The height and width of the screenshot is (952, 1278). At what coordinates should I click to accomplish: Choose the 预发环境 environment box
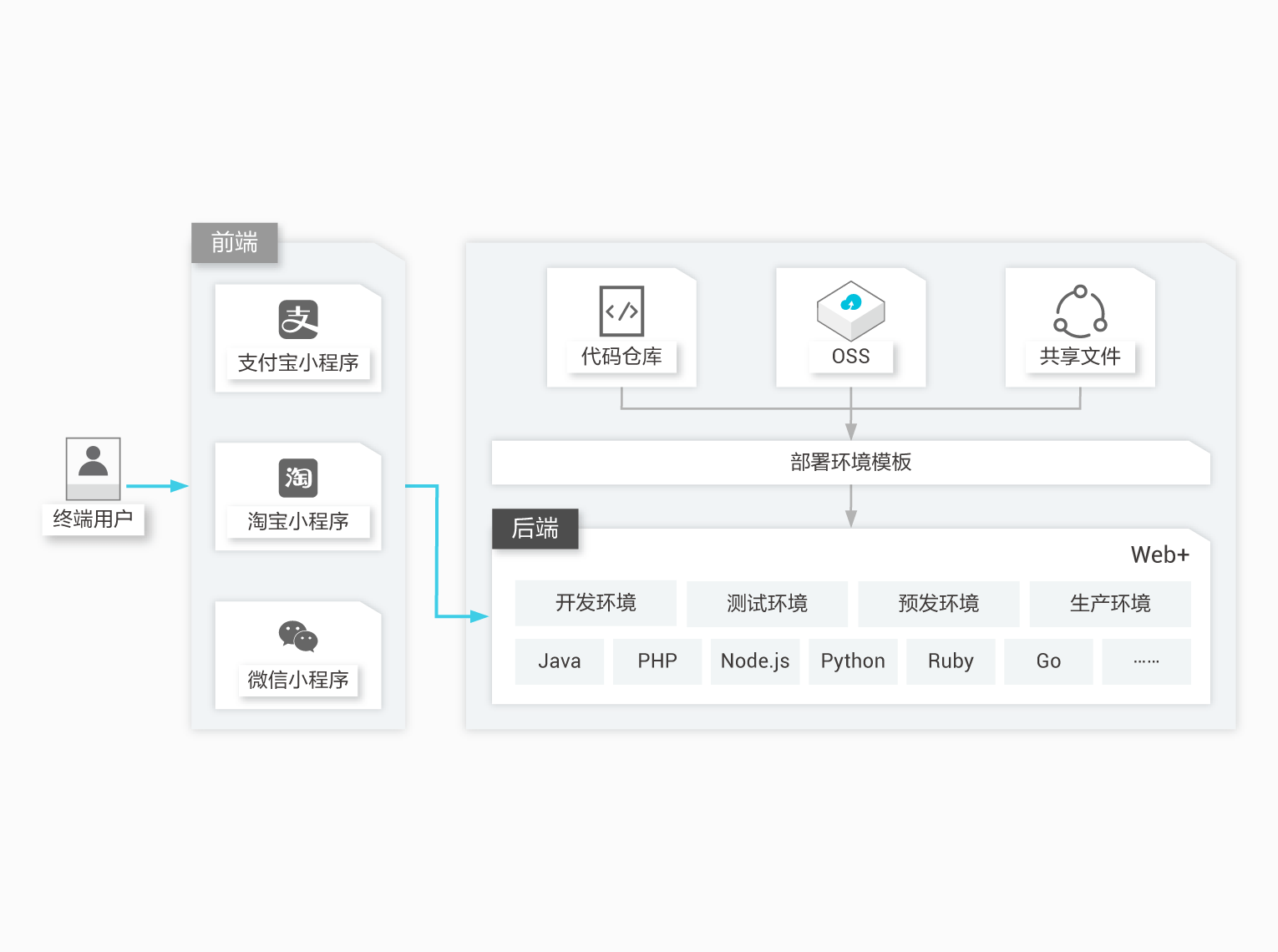point(939,604)
